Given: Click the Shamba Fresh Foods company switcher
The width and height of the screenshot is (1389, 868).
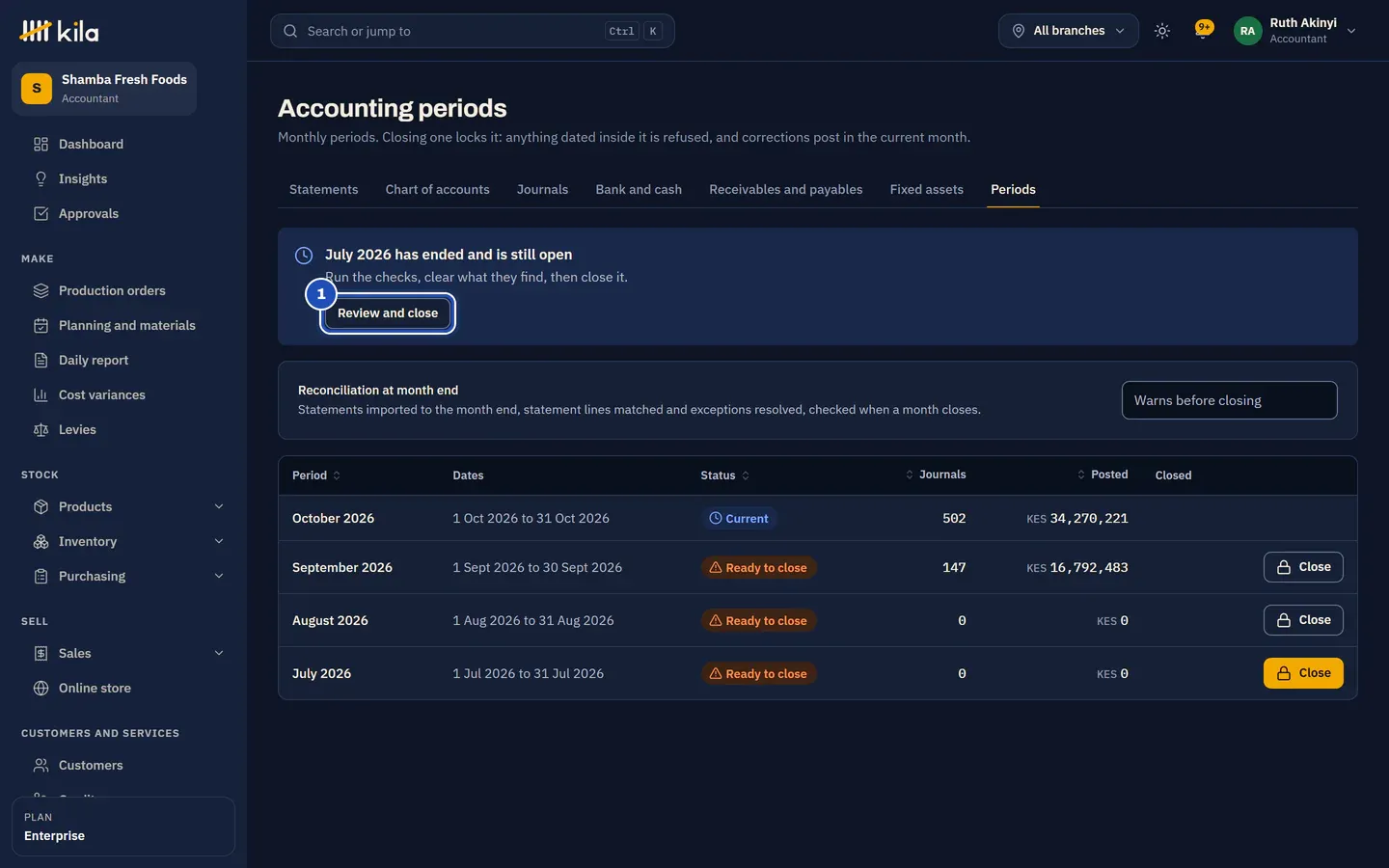Looking at the screenshot, I should [104, 89].
